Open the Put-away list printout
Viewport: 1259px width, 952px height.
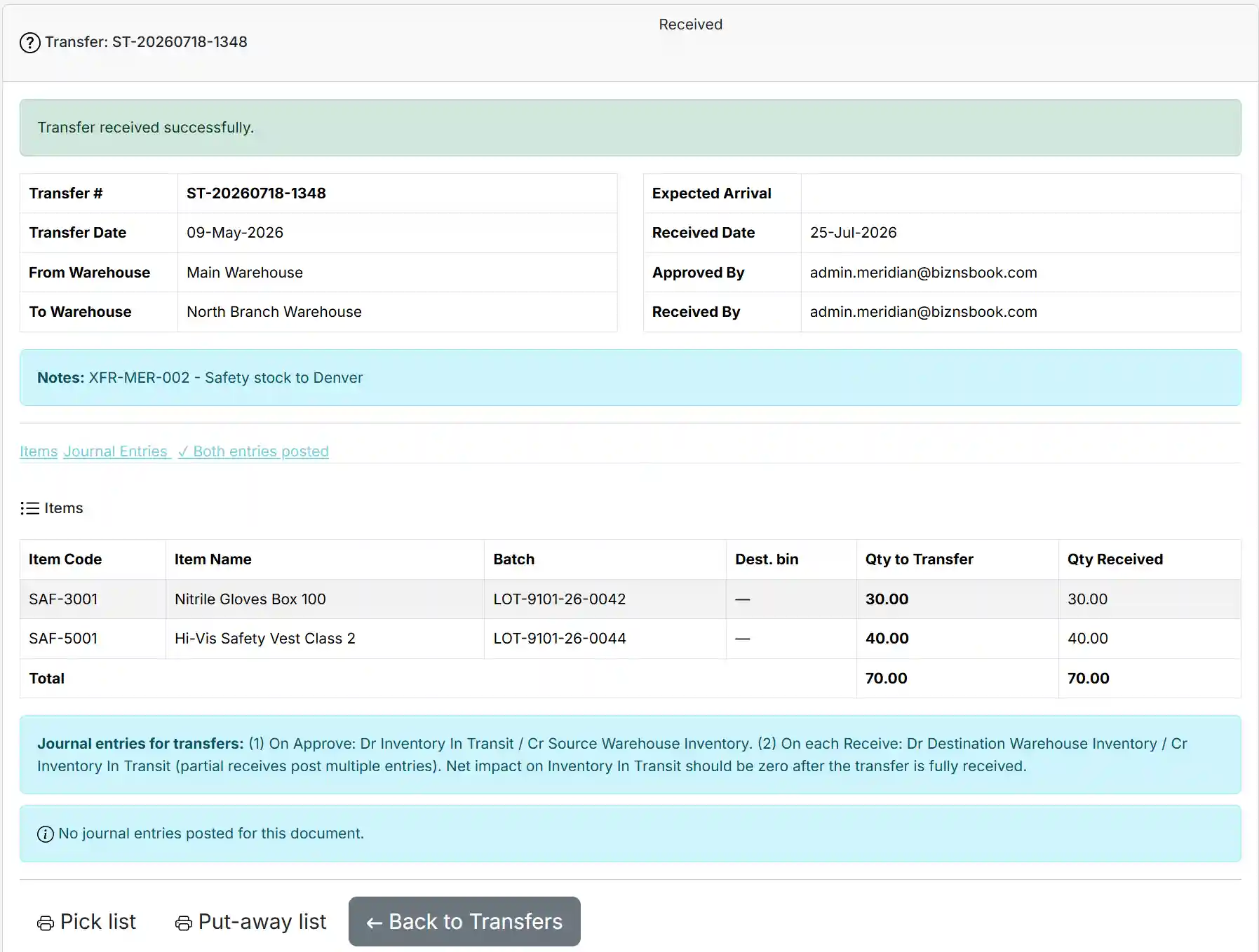pos(250,921)
